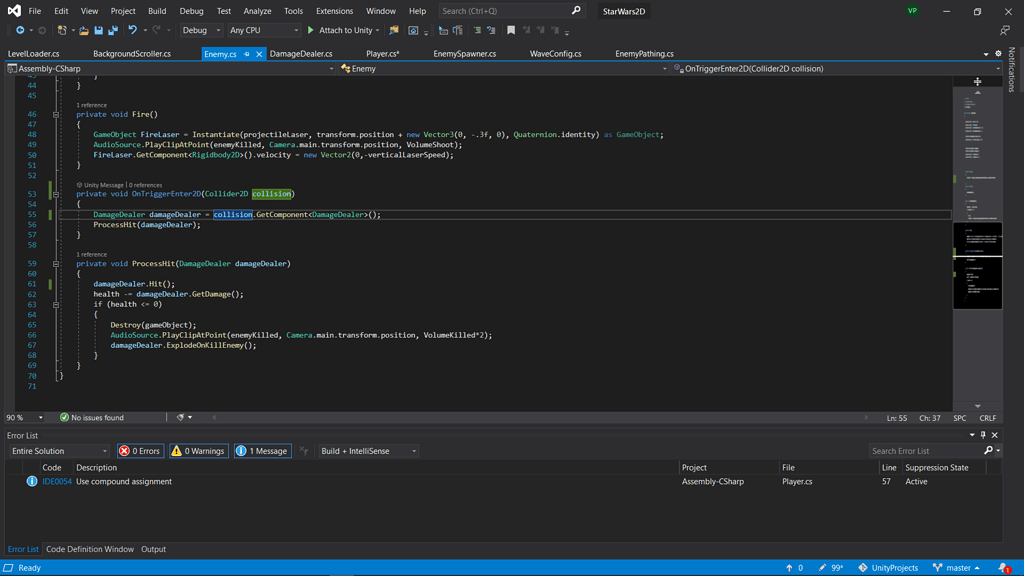This screenshot has height=576, width=1024.
Task: Close the Enemy.cs tab
Action: (259, 54)
